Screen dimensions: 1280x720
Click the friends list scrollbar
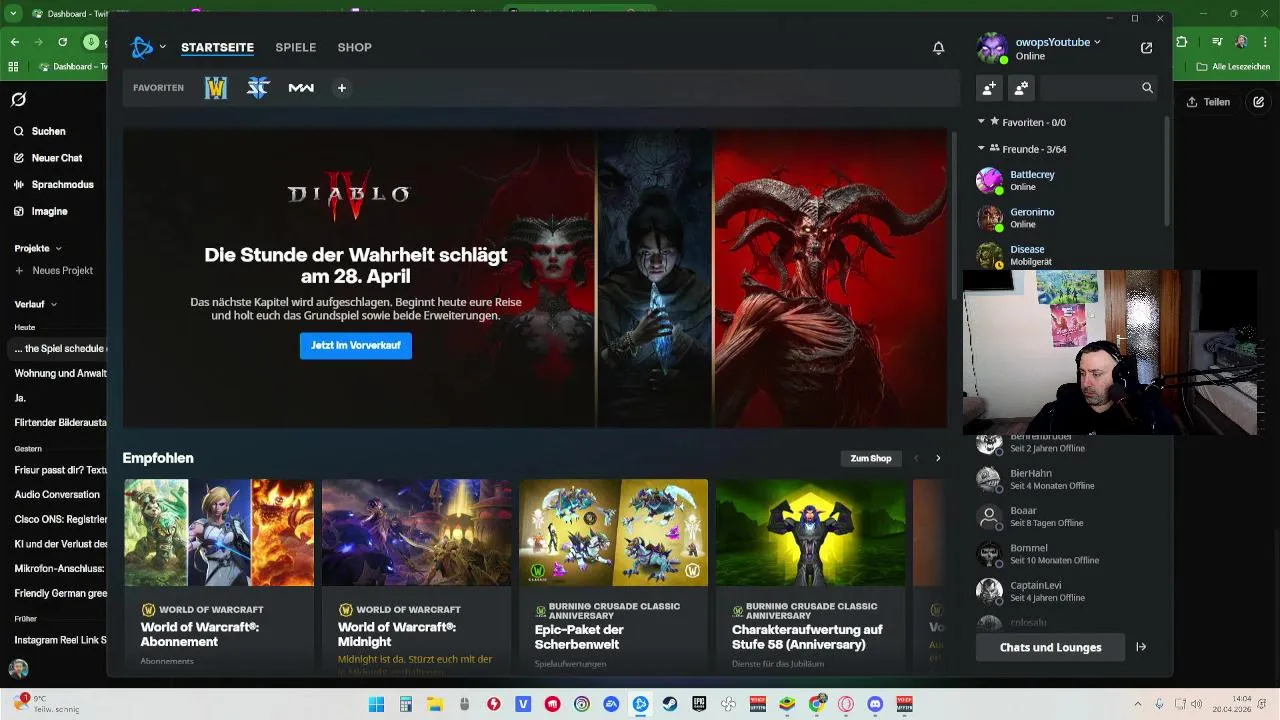coord(1166,170)
